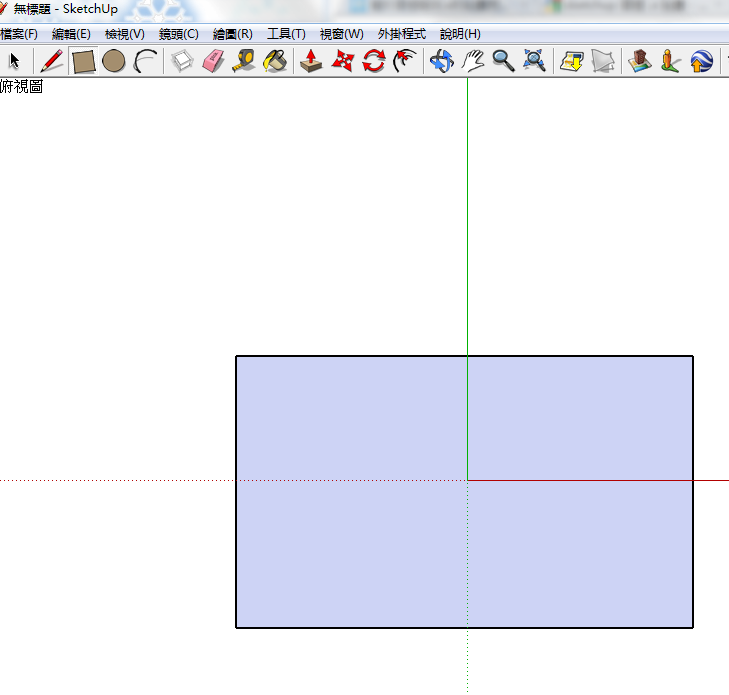Click the Zoom Extents icon
Viewport: 729px width, 695px height.
(x=534, y=61)
